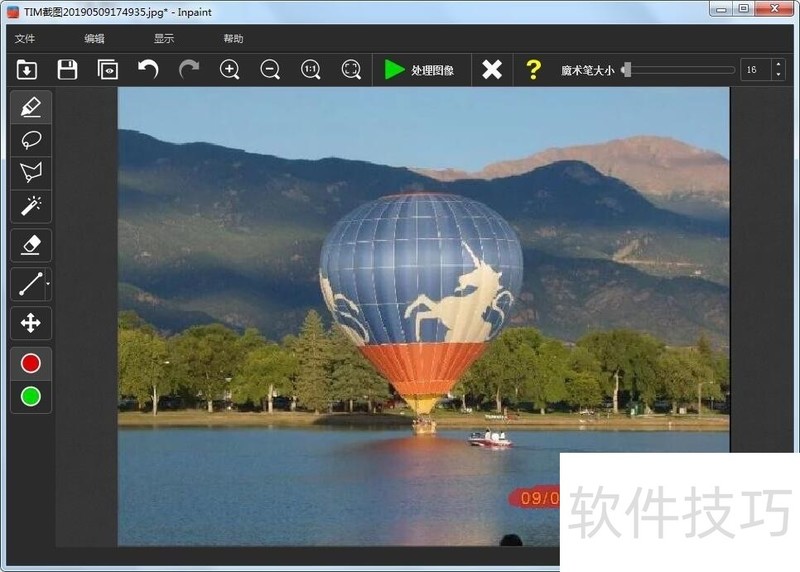This screenshot has height=572, width=800.
Task: Click the 处理图像 process image button
Action: (420, 70)
